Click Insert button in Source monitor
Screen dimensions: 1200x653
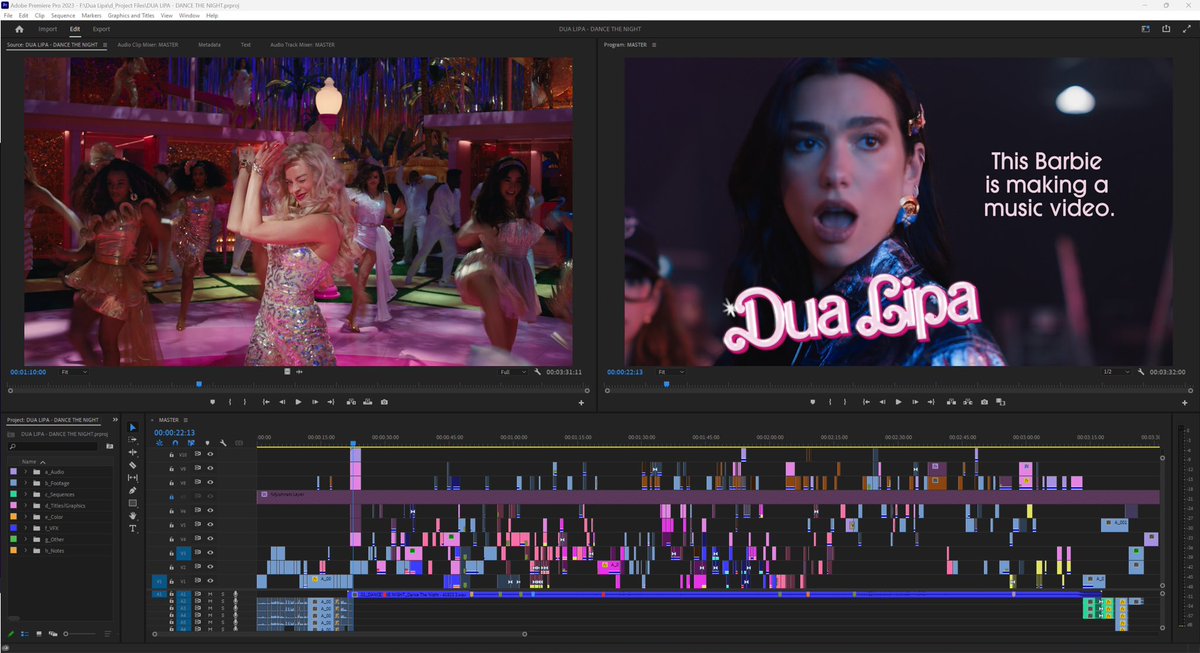[x=351, y=402]
